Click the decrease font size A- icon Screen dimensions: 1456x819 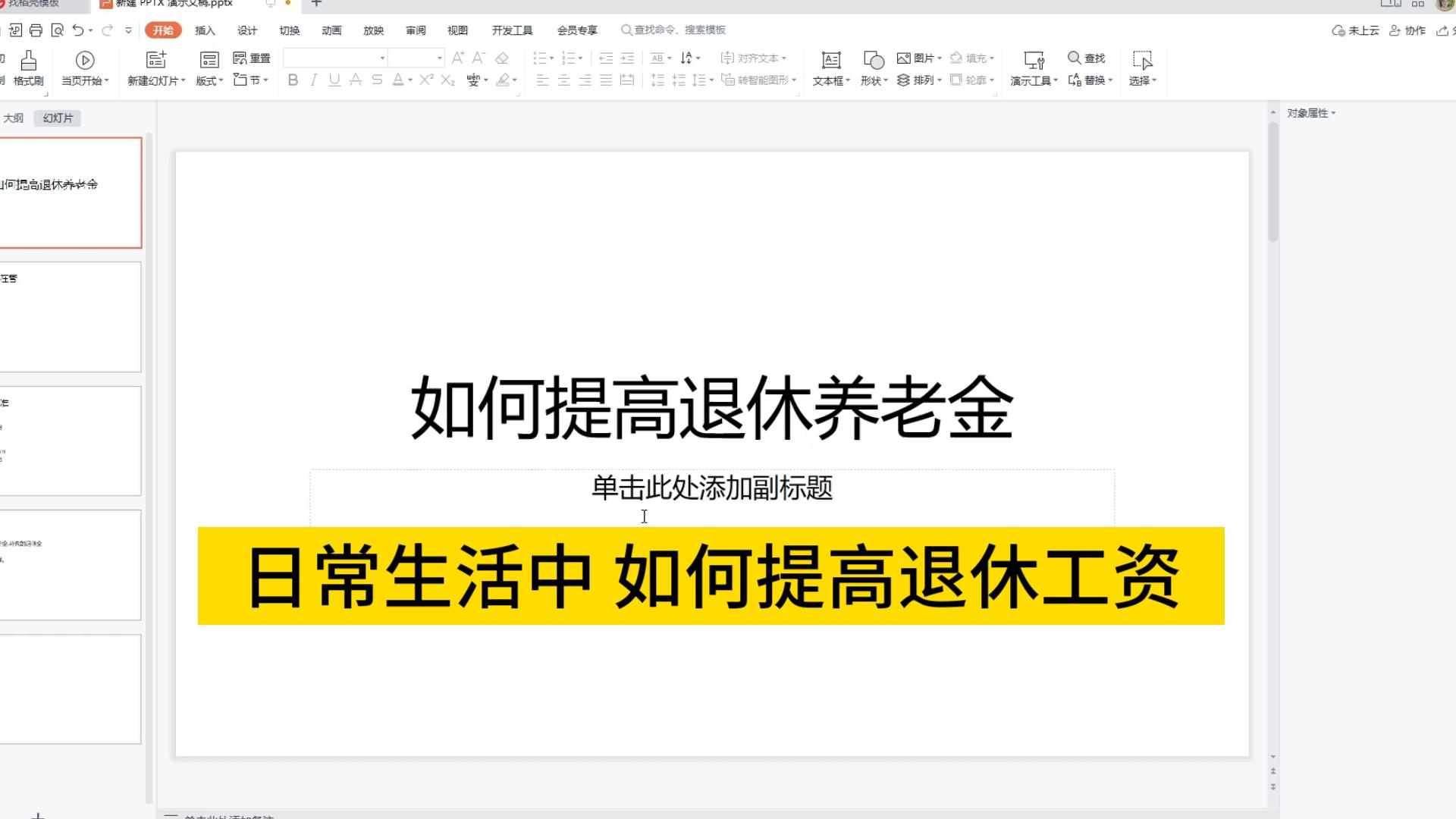(479, 58)
